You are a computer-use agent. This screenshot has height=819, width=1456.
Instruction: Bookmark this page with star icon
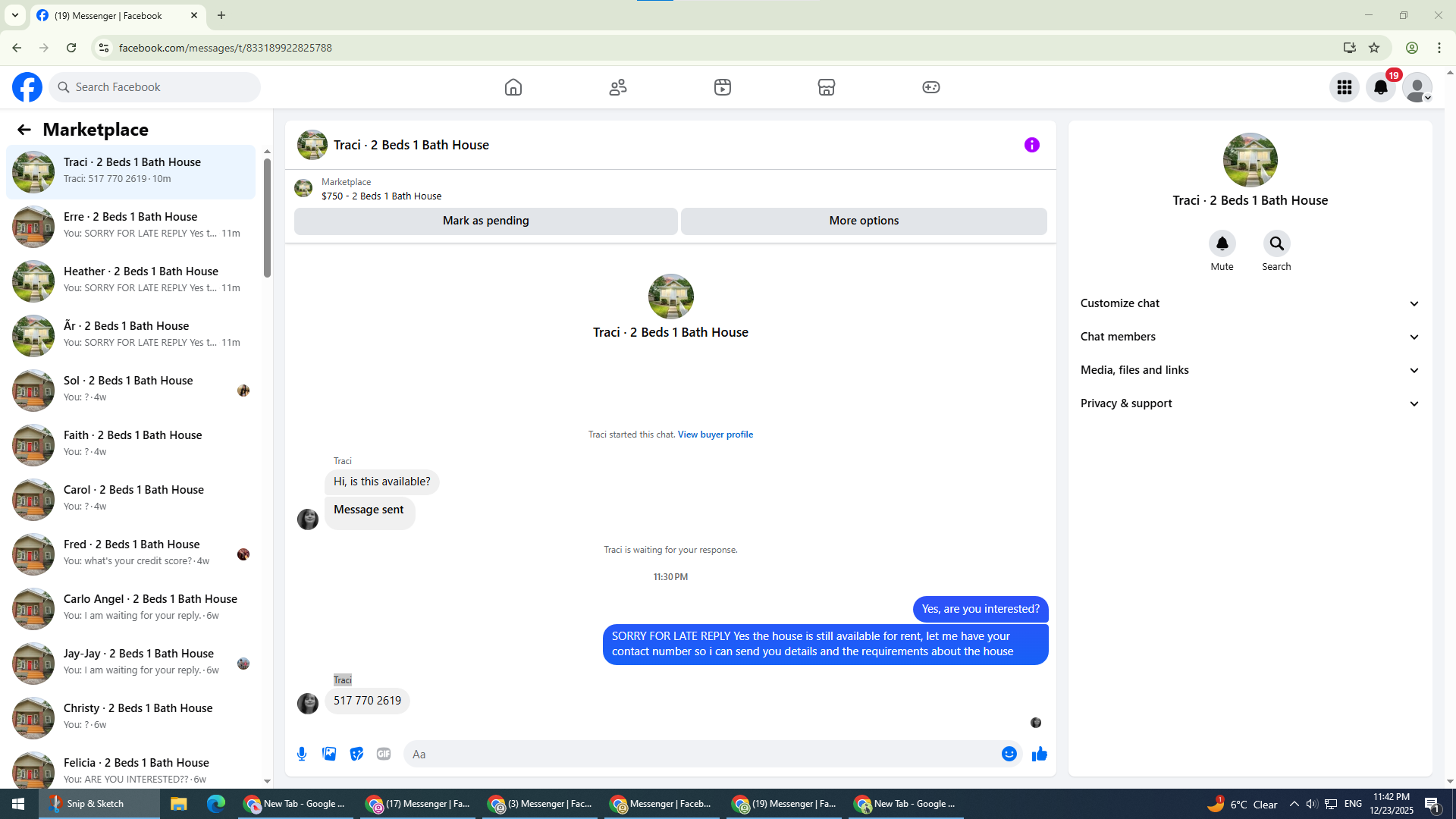(x=1374, y=48)
